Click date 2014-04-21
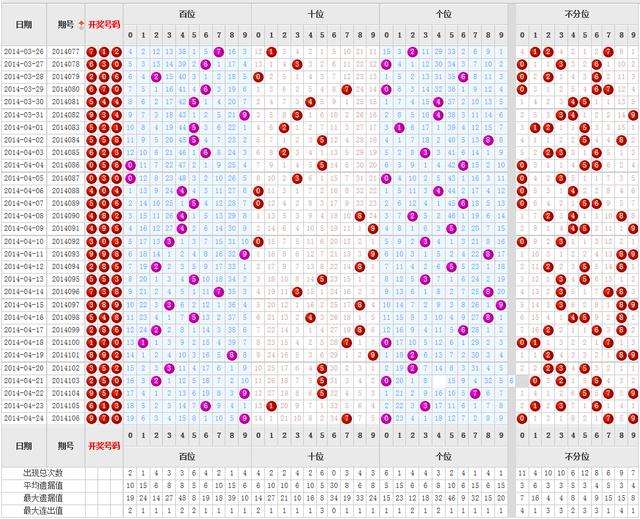This screenshot has width=640, height=519. coord(24,381)
